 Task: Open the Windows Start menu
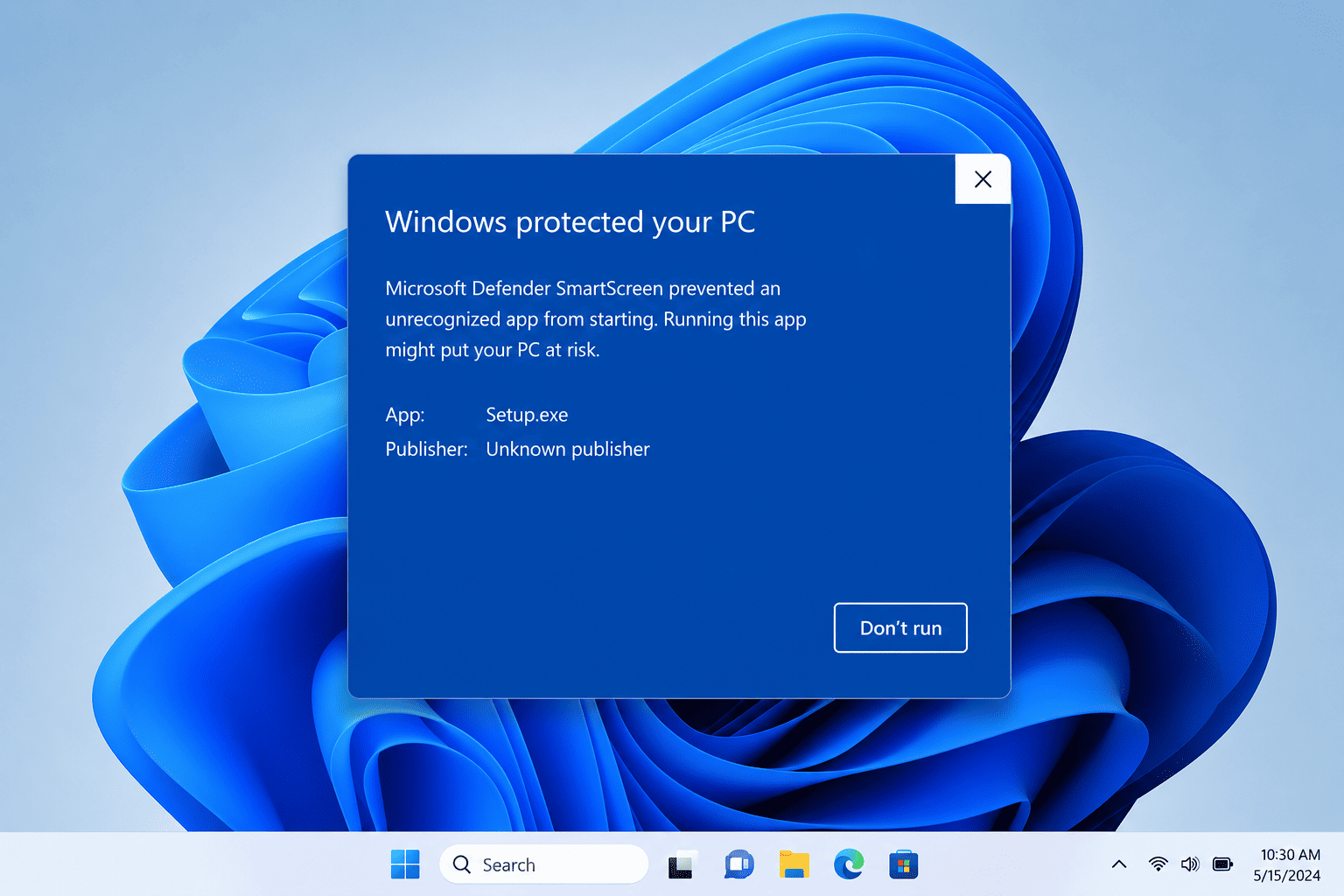tap(405, 864)
